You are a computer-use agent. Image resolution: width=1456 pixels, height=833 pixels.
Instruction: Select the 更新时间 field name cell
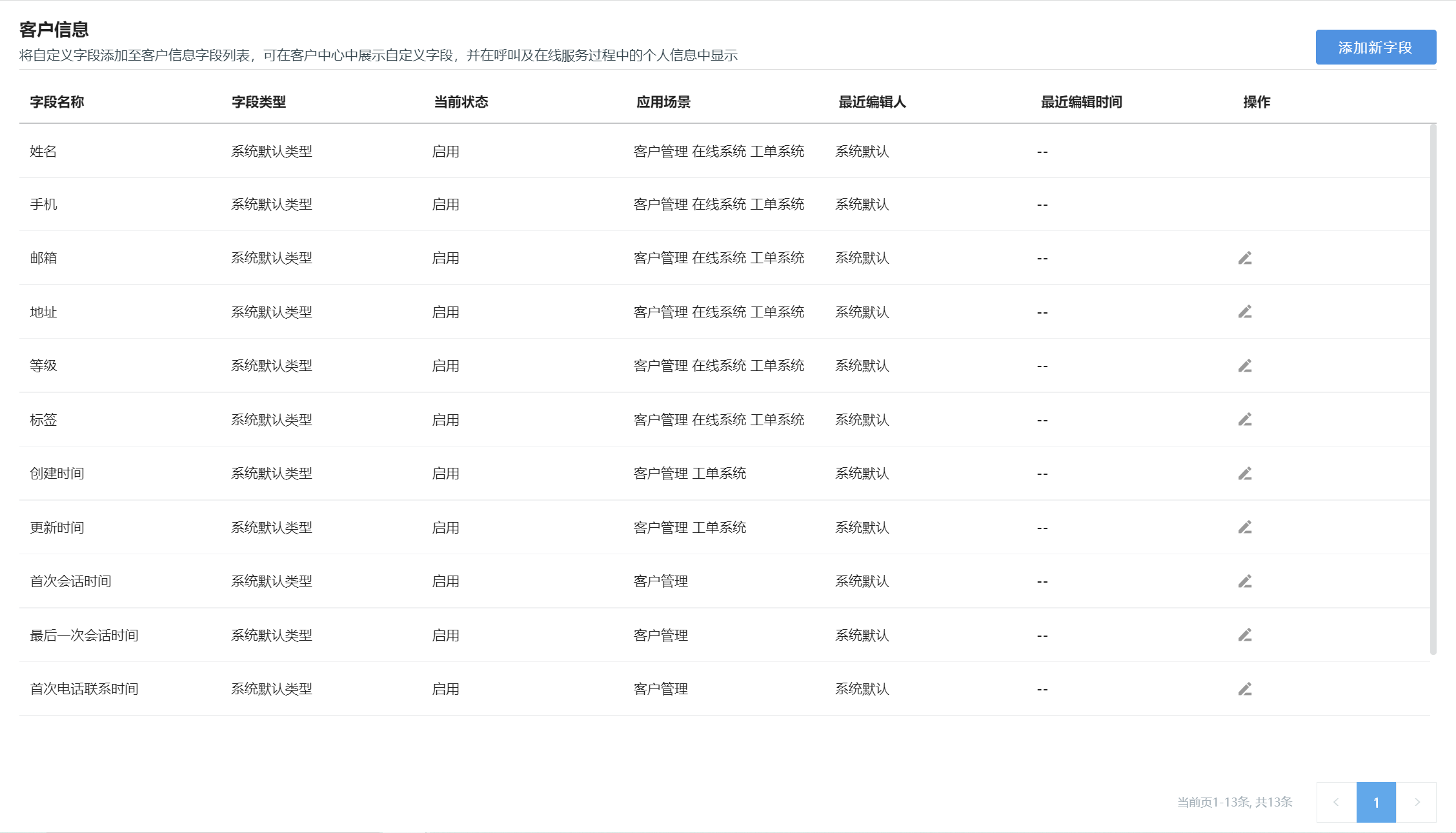[57, 528]
